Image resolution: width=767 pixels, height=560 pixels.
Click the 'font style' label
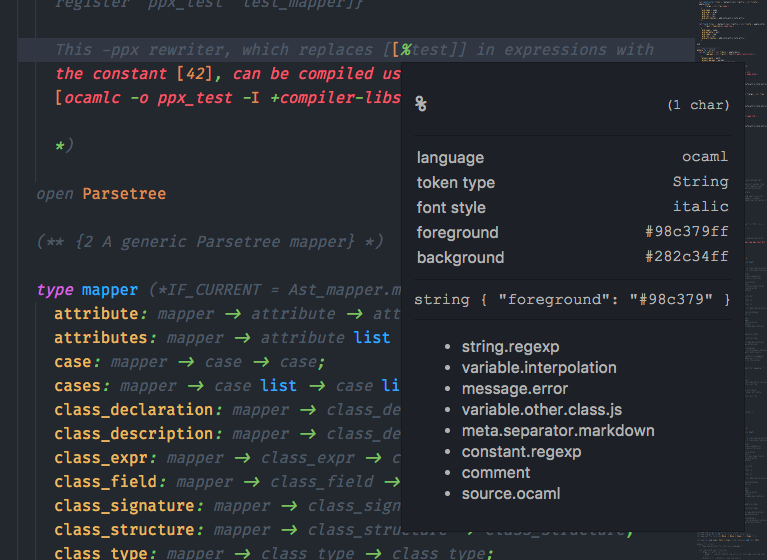coord(451,207)
